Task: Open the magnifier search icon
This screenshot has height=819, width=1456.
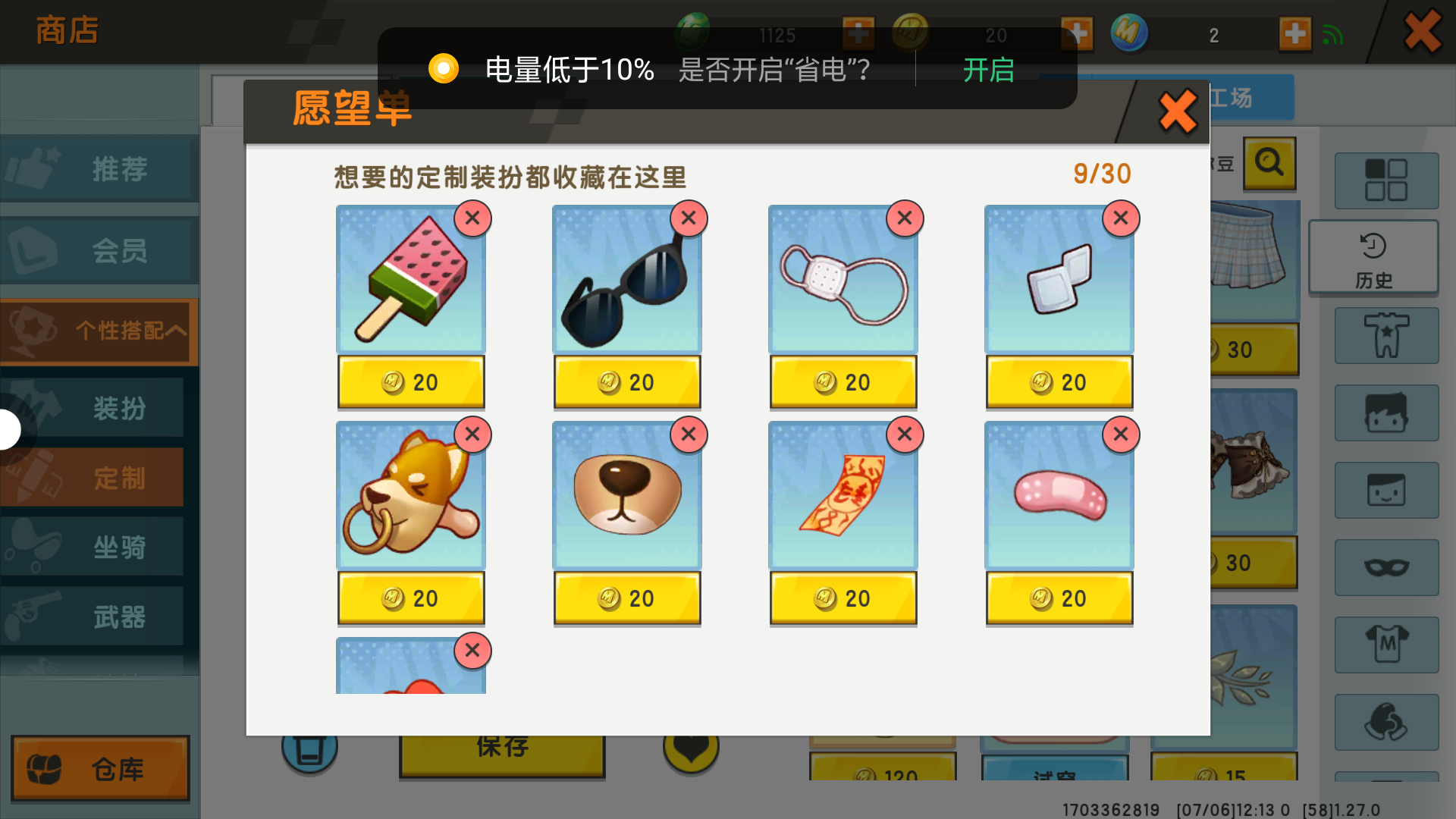Action: tap(1269, 163)
